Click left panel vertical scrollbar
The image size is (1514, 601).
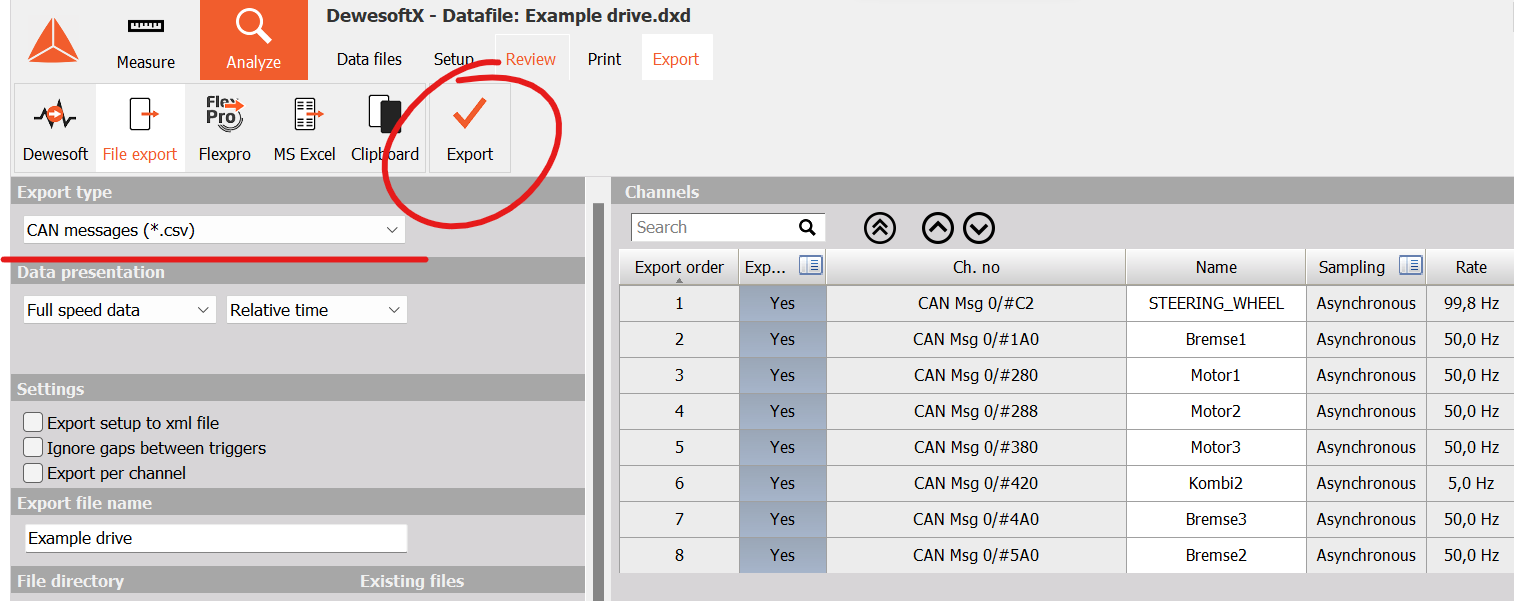coord(598,400)
